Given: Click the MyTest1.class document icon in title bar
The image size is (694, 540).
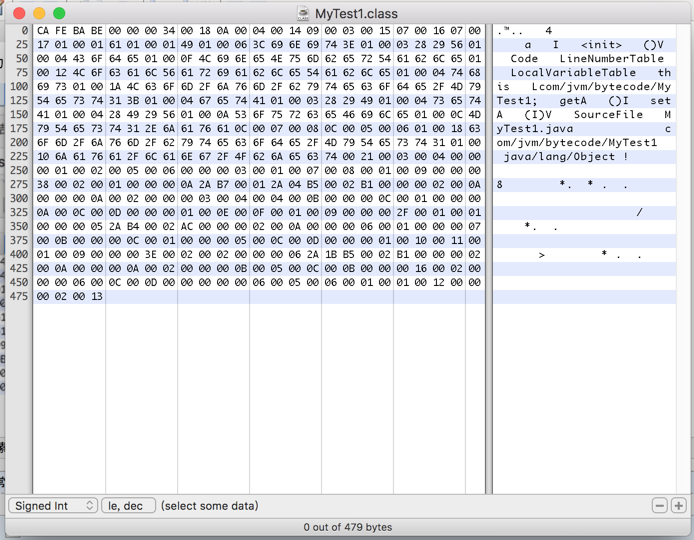Looking at the screenshot, I should (x=303, y=13).
